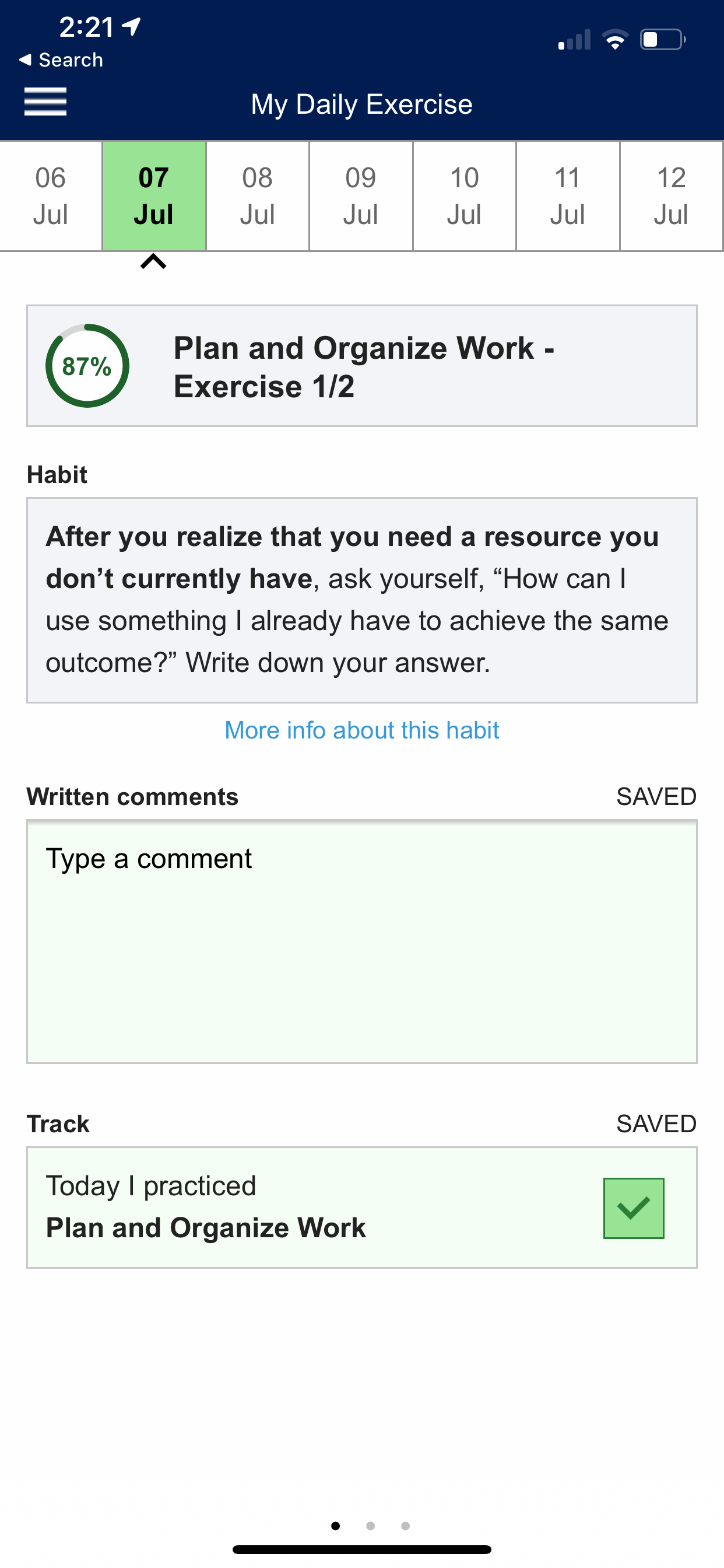Toggle the Today I practiced checkbox
The height and width of the screenshot is (1568, 724).
click(633, 1207)
